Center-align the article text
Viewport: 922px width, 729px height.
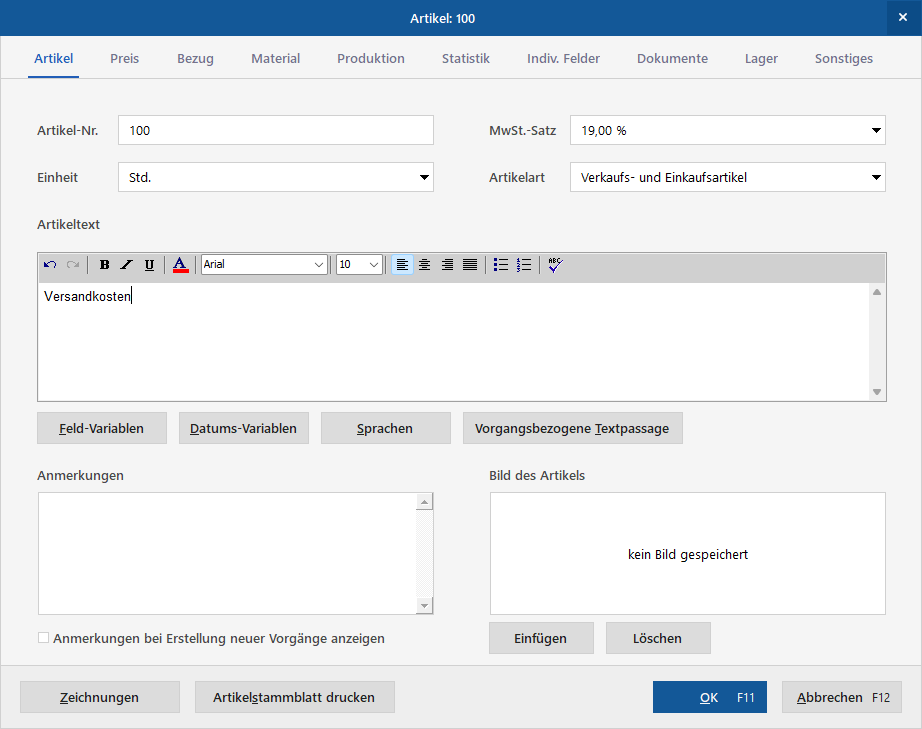(x=425, y=265)
